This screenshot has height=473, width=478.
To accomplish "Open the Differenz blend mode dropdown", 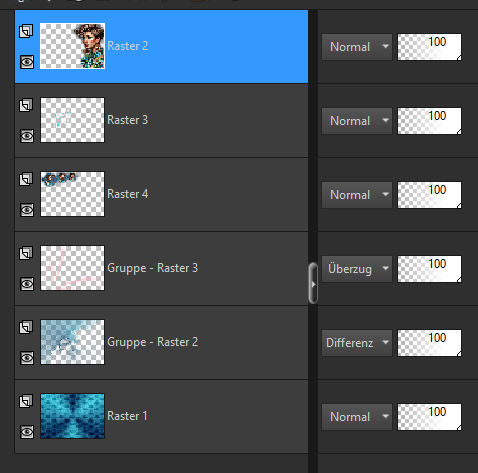I will (x=357, y=343).
